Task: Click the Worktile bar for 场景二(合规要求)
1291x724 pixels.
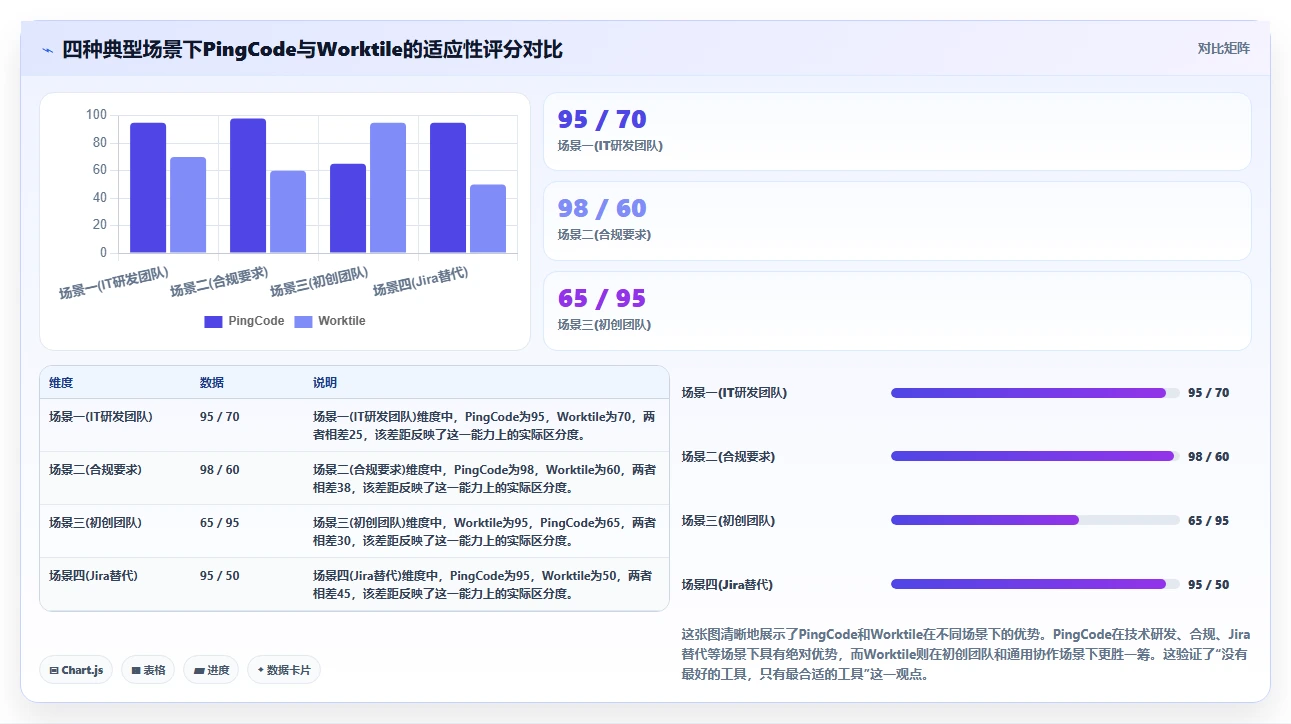Action: click(288, 212)
